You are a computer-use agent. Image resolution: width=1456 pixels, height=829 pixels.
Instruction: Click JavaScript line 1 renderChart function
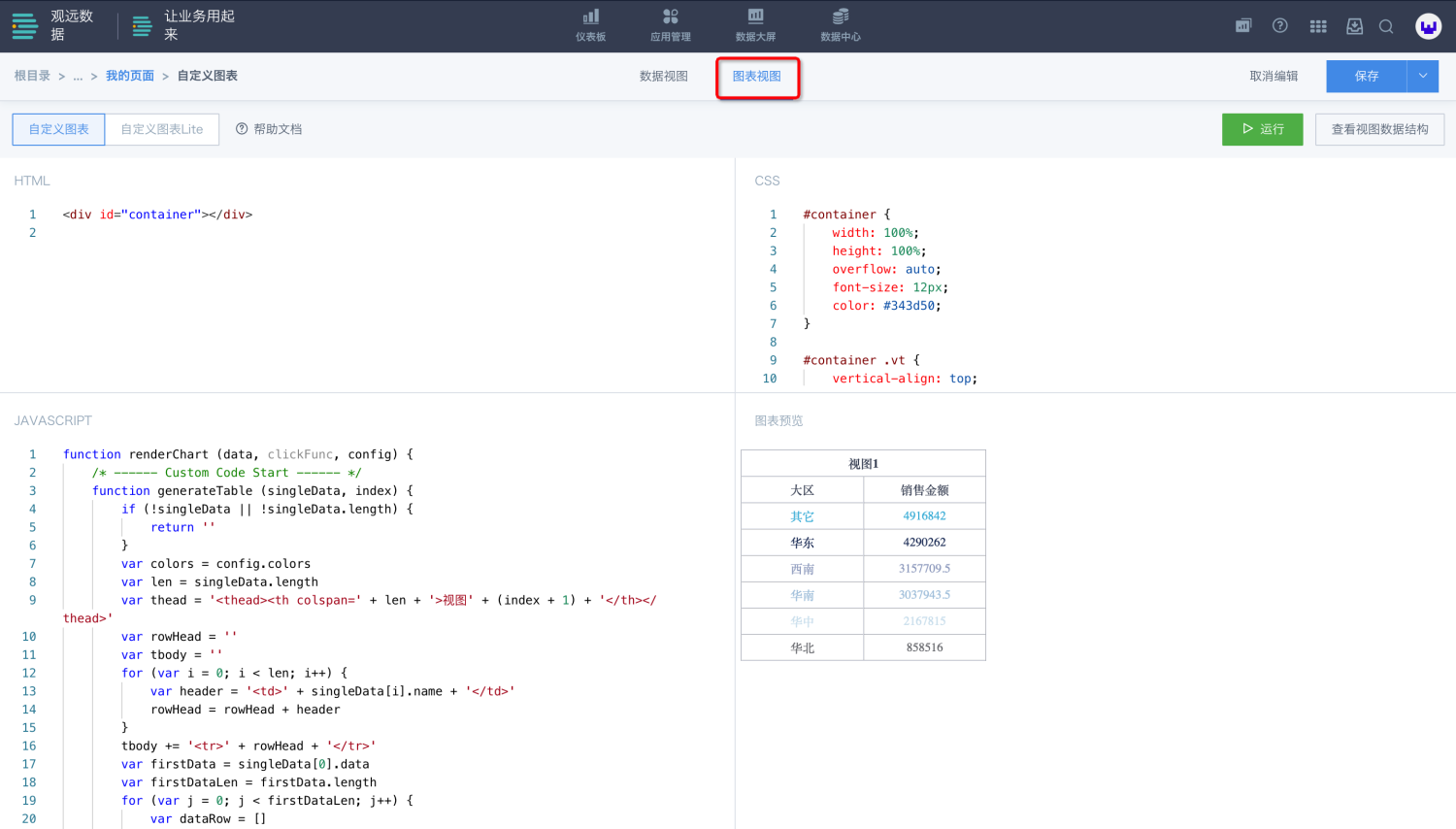238,454
